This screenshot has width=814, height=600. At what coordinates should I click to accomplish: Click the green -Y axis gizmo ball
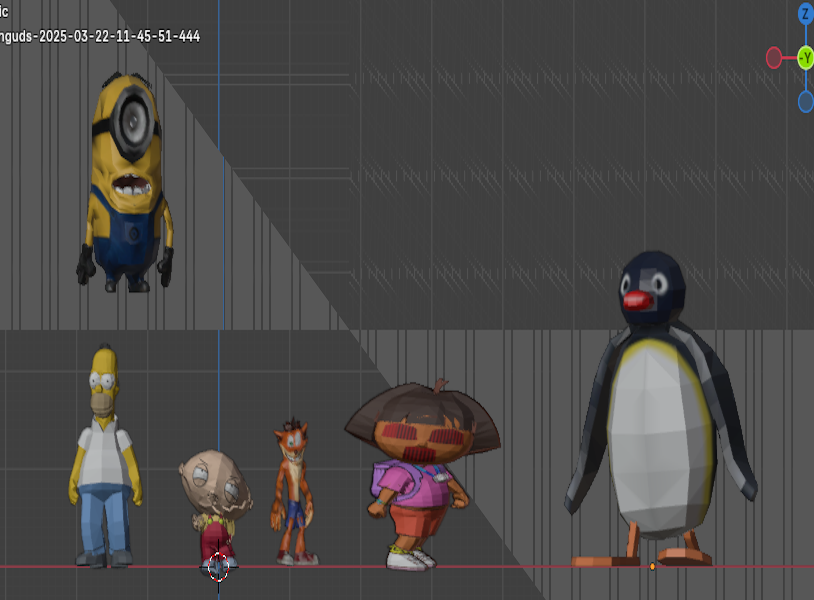point(806,58)
